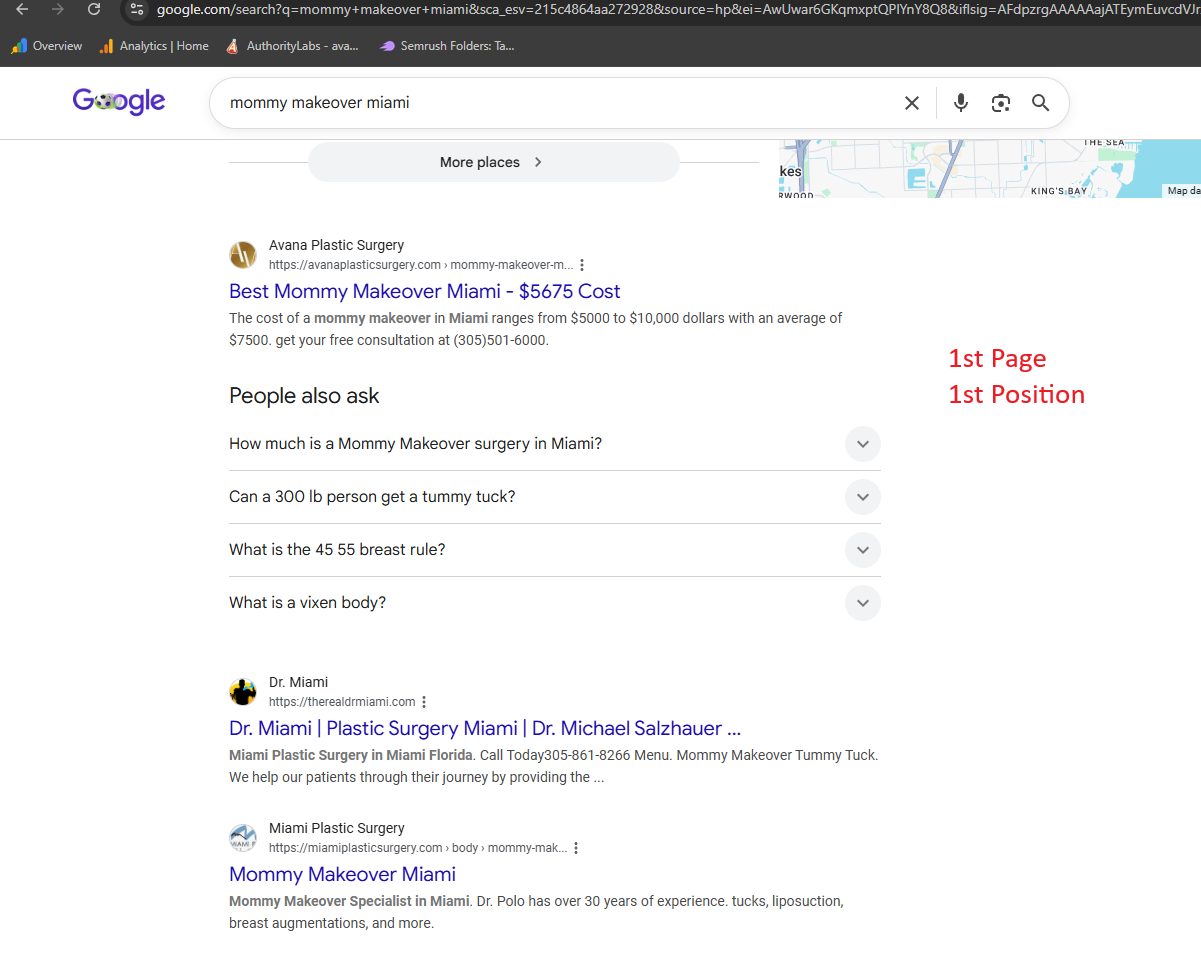Start voice search with microphone icon

tap(961, 103)
